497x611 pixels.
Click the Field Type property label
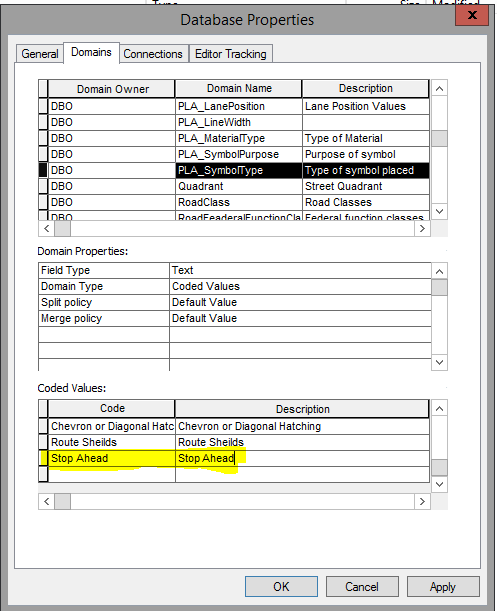click(104, 270)
